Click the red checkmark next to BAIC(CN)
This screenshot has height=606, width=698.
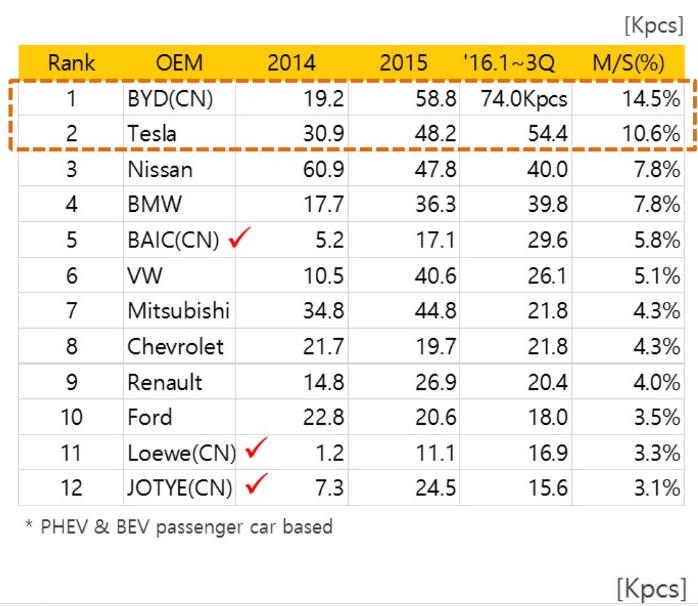[239, 239]
